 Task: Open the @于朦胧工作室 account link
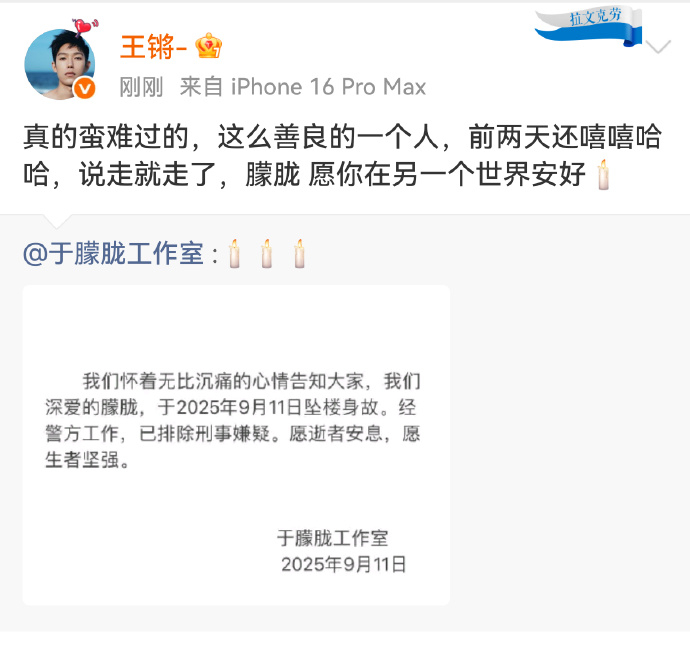(x=113, y=254)
